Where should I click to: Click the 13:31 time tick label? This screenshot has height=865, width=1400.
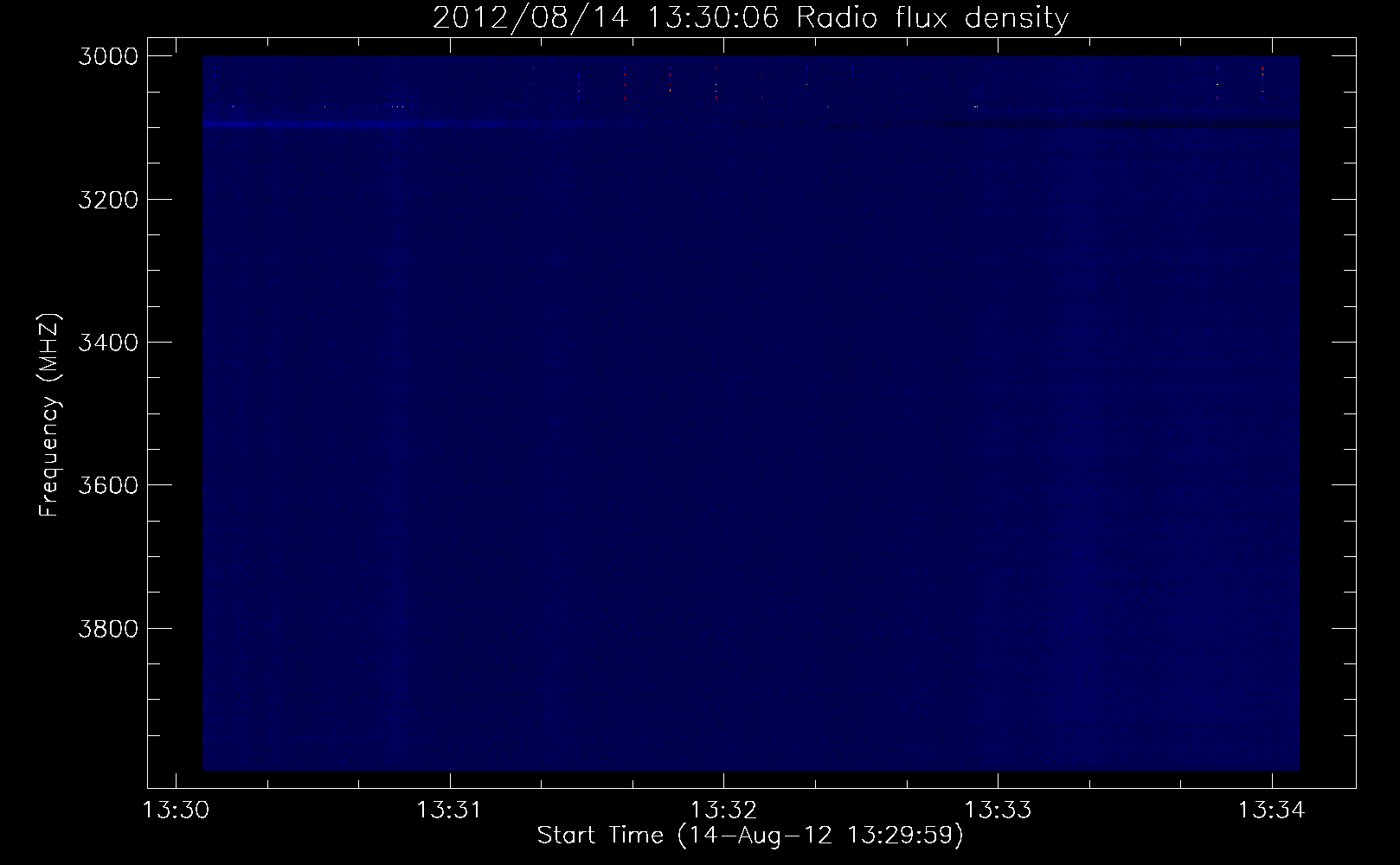[x=450, y=811]
